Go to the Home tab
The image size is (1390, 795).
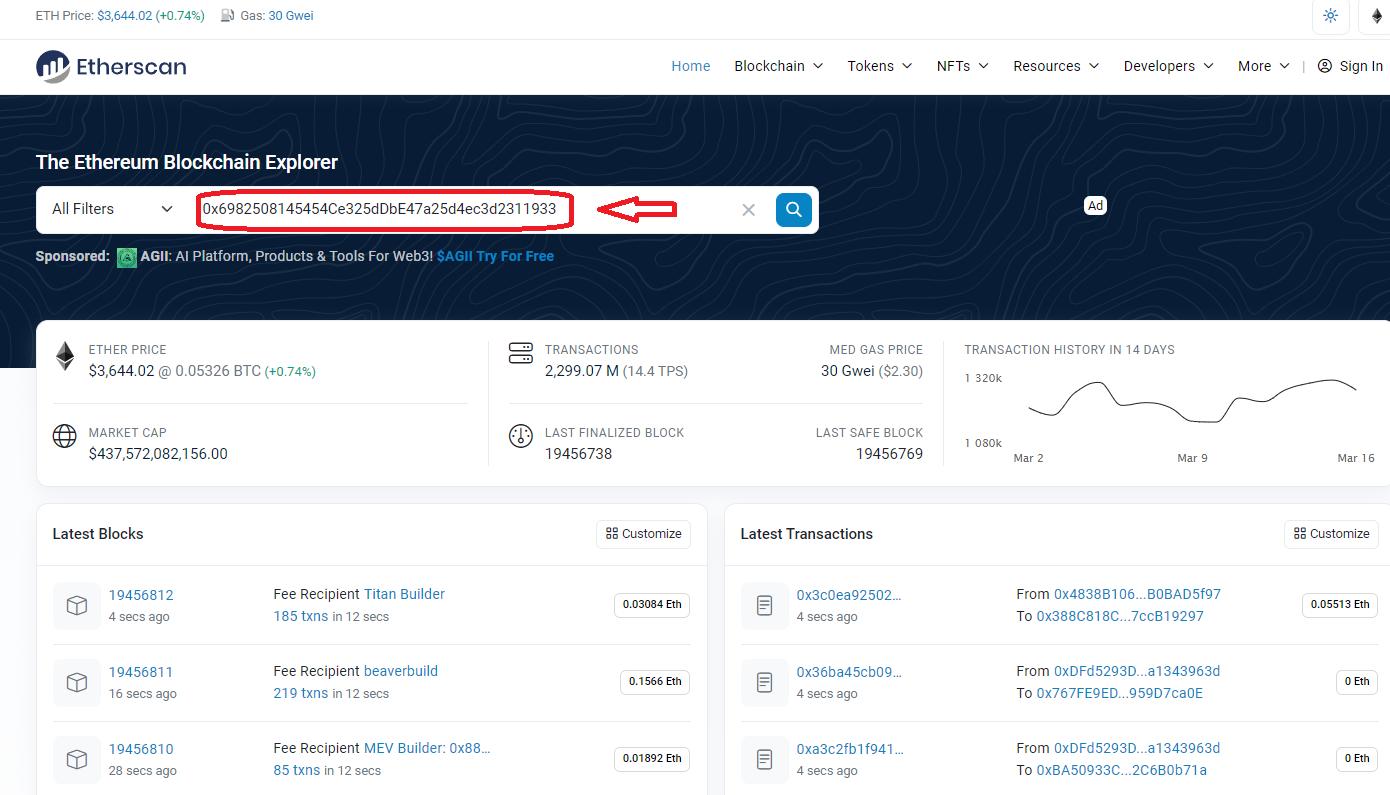click(x=691, y=66)
